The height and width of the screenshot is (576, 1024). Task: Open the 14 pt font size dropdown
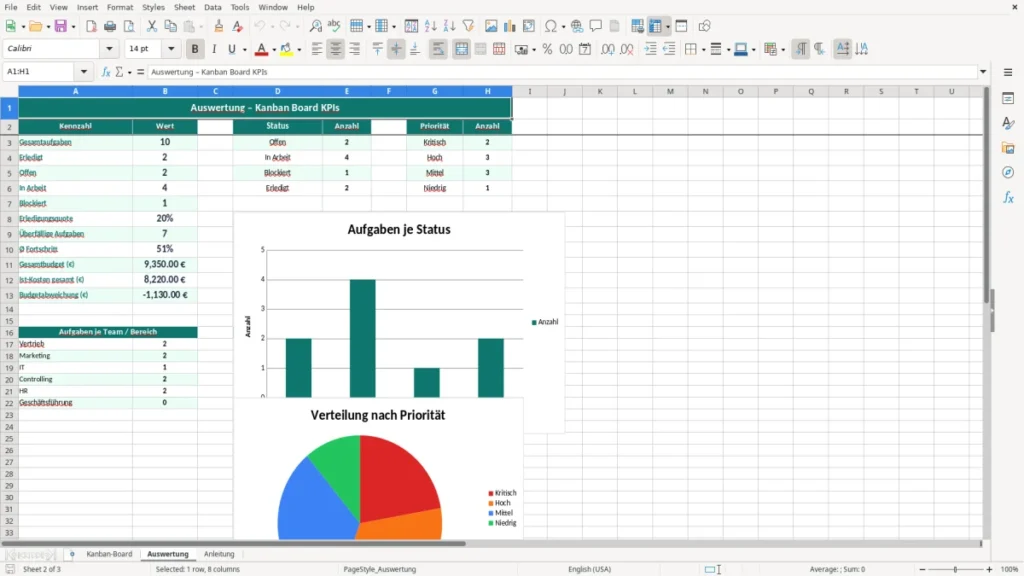point(171,49)
